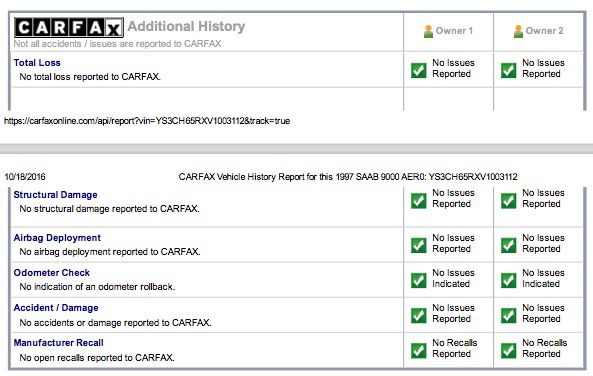Click Owner 2 Structural Damage checkmark
Screen dimensions: 593x376
[x=509, y=201]
